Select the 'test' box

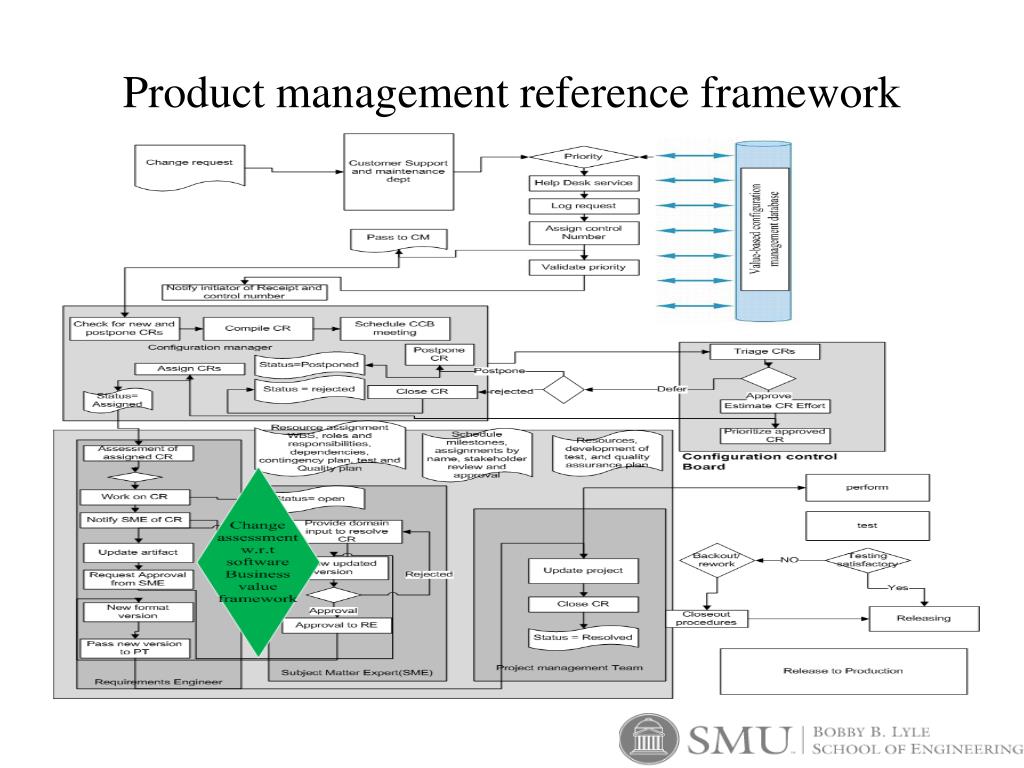(x=867, y=526)
